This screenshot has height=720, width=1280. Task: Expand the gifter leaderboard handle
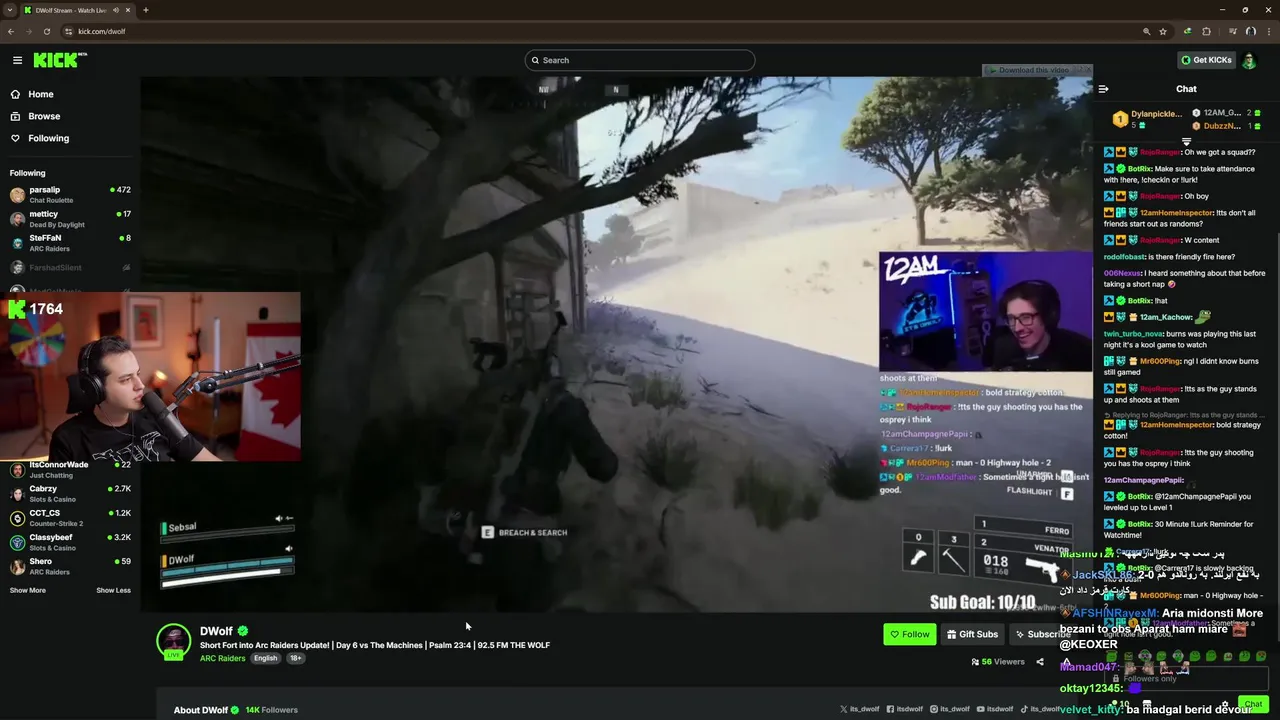pos(1186,142)
